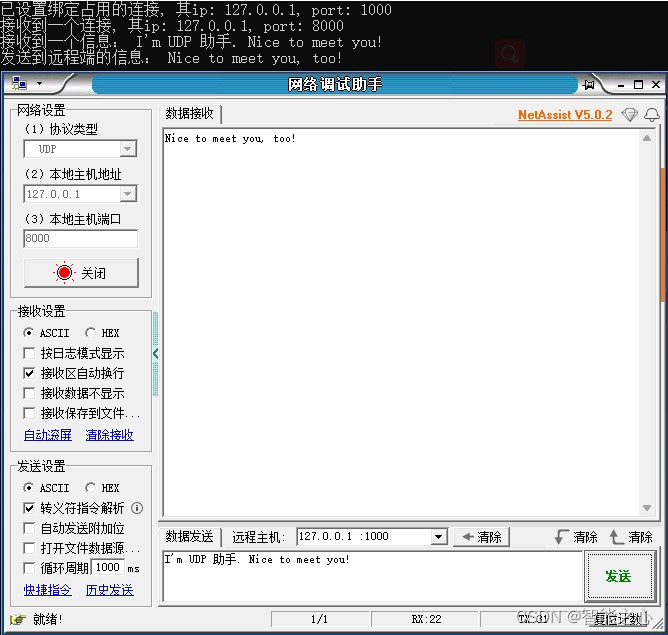Click the diamond icon beside NetAssist V5.0.2

629,114
